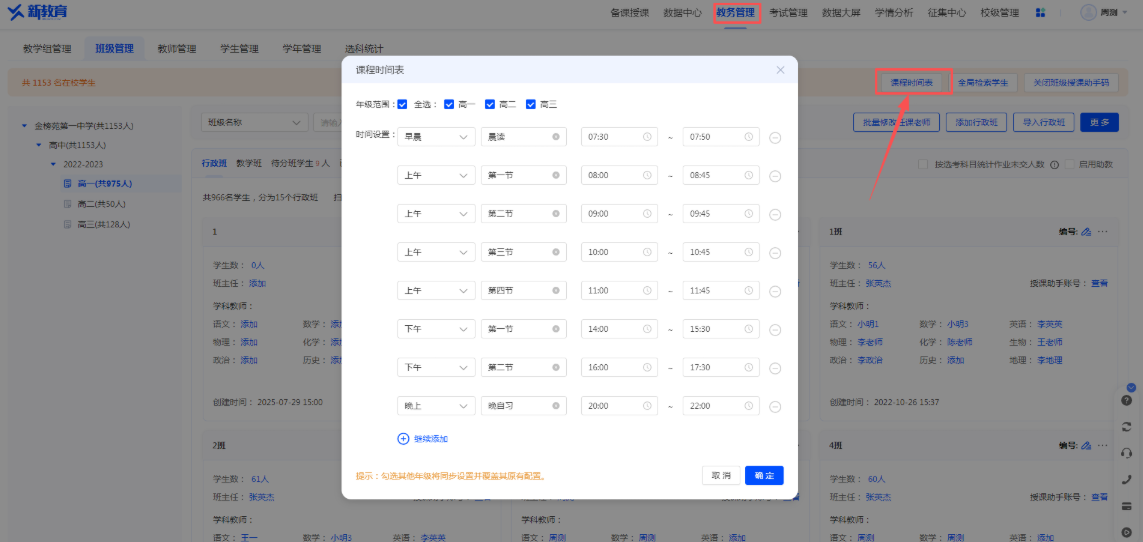Click the plus icon next to 继续添加
Viewport: 1143px width, 542px height.
(x=404, y=438)
